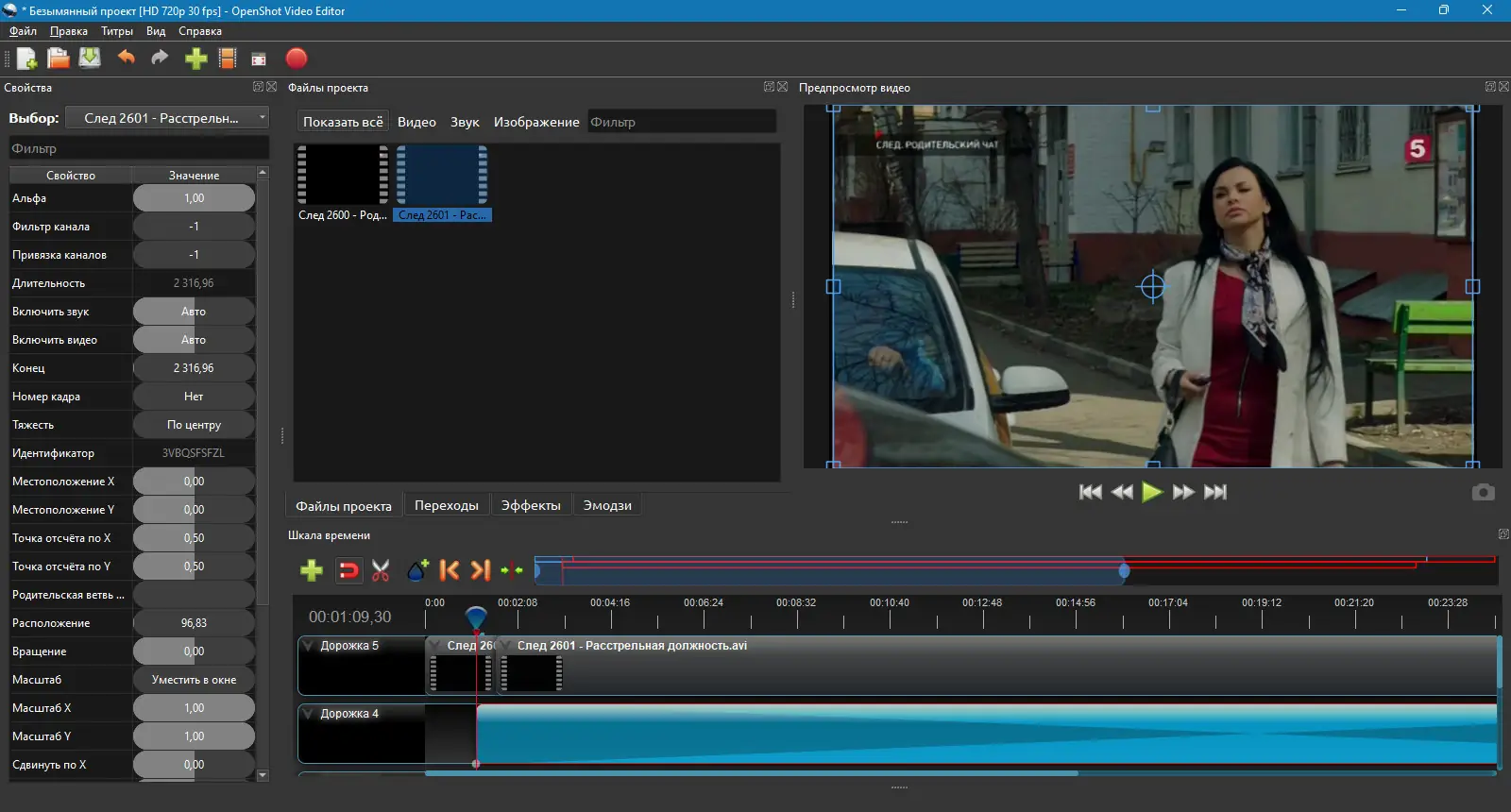Image resolution: width=1511 pixels, height=812 pixels.
Task: Click the Показать всё filter button
Action: (x=343, y=122)
